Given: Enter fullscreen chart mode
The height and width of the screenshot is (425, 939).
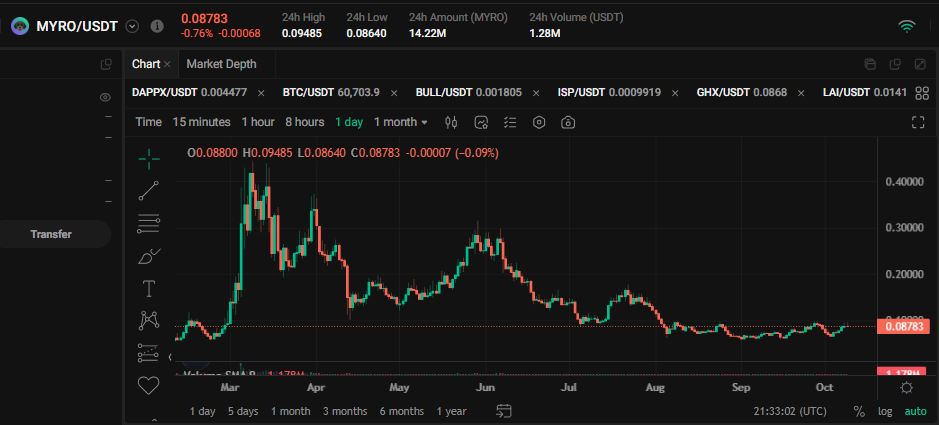Looking at the screenshot, I should pos(917,123).
